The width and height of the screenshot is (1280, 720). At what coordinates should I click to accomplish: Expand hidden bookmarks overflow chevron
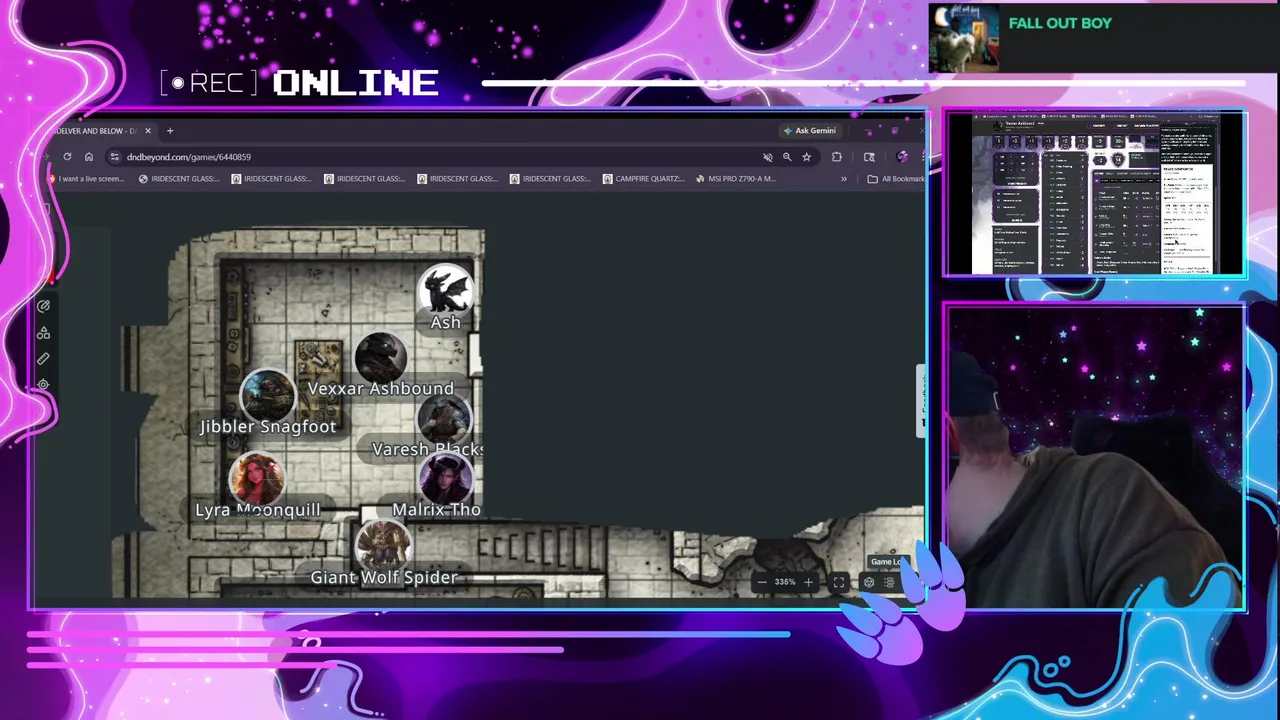[843, 179]
